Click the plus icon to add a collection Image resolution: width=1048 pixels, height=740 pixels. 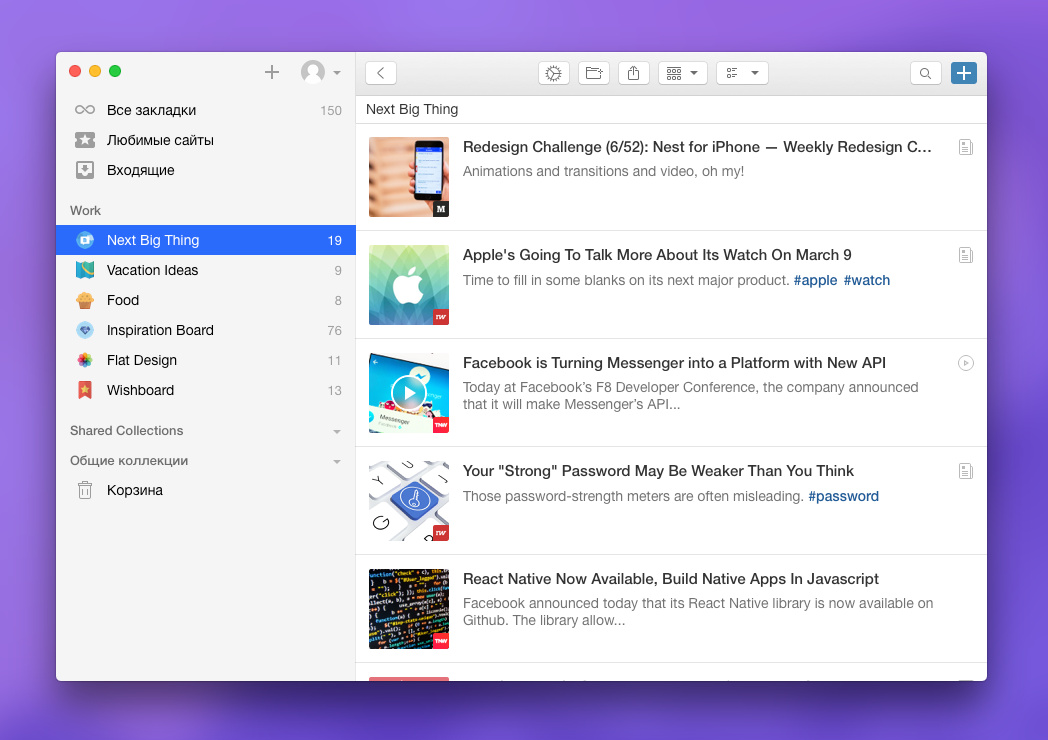[x=271, y=72]
